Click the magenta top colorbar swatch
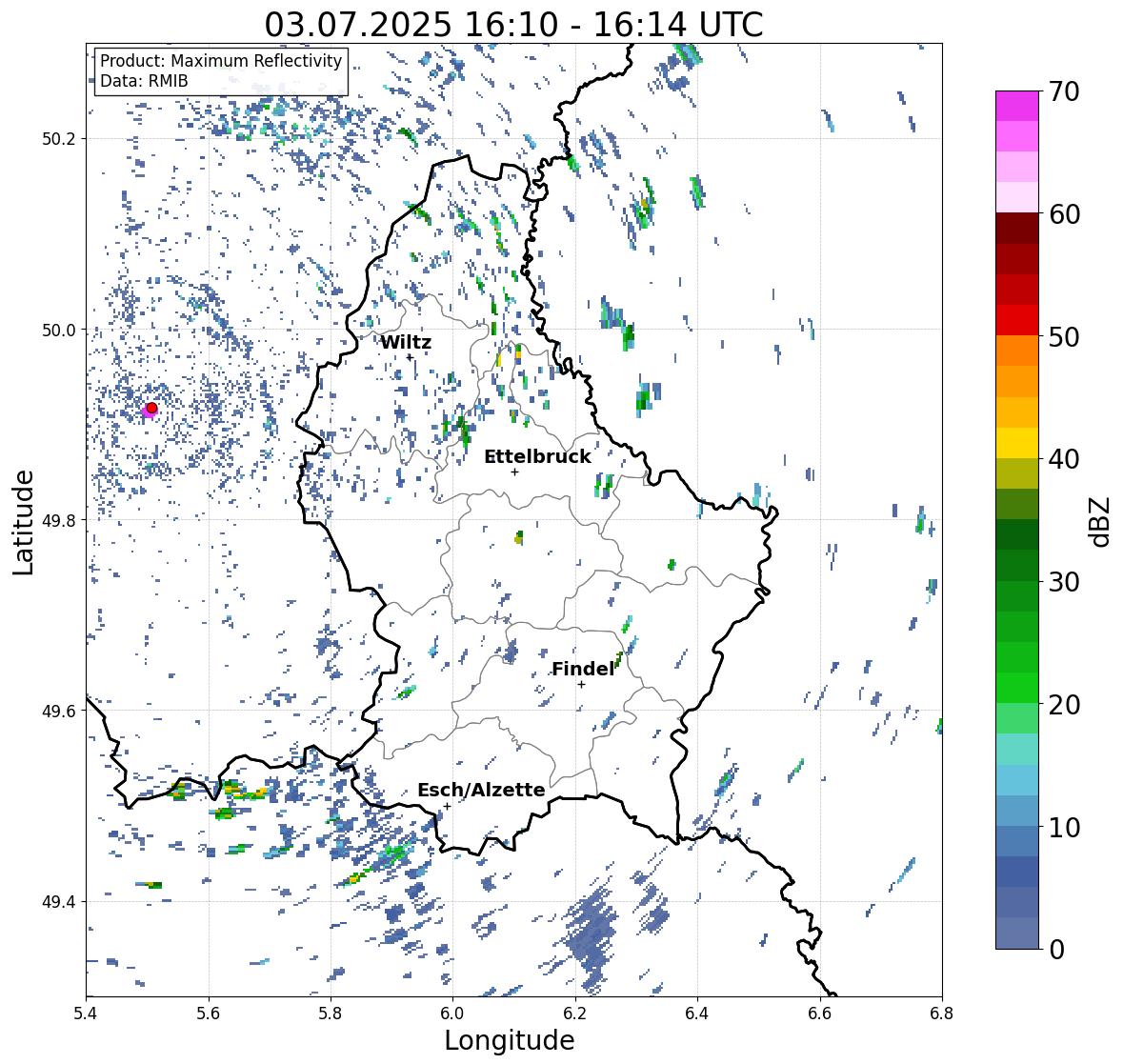 1017,106
